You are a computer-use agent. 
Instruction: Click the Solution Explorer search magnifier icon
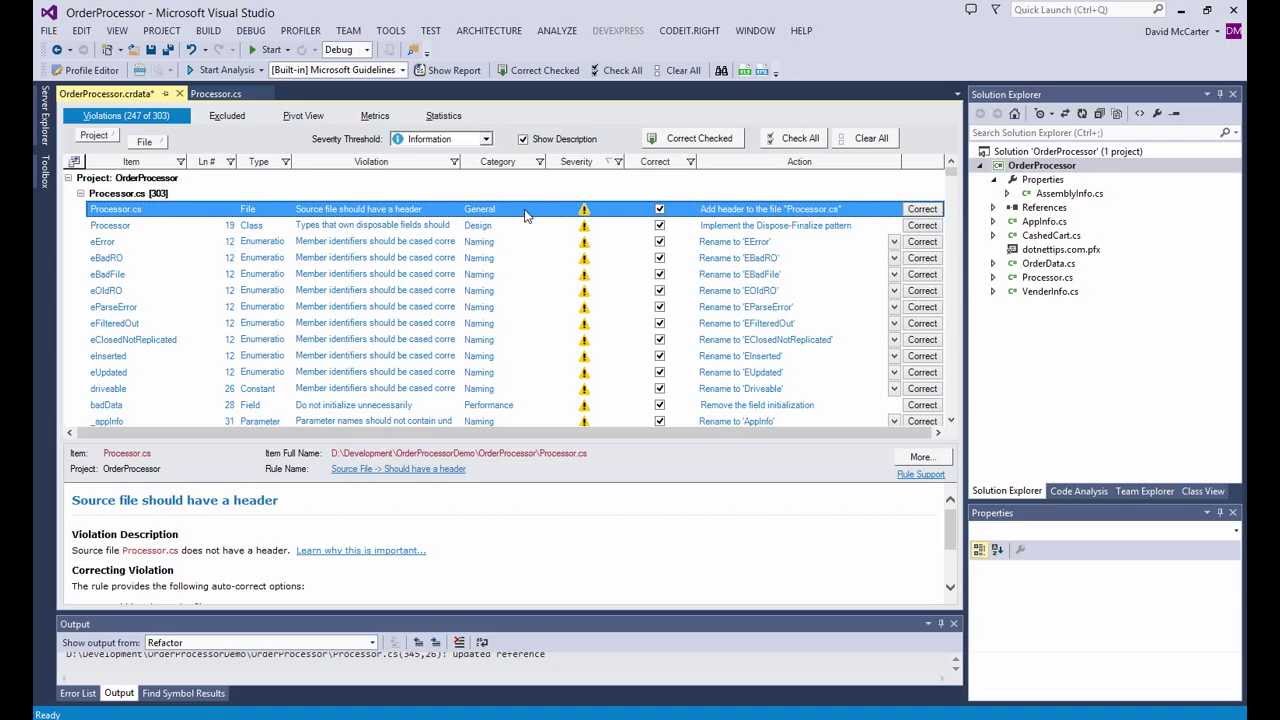(1225, 133)
